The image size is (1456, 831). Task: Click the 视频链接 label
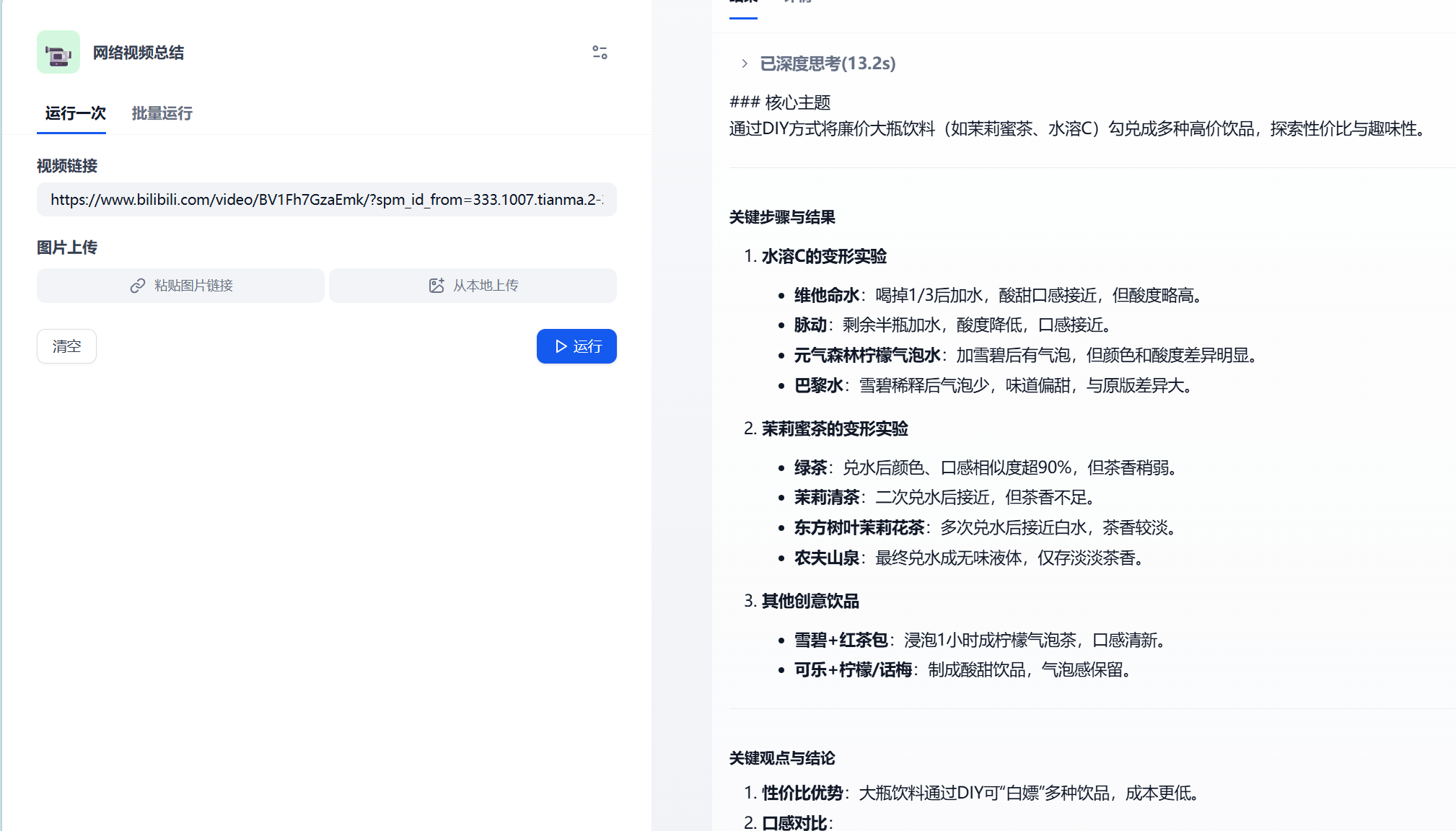click(67, 166)
